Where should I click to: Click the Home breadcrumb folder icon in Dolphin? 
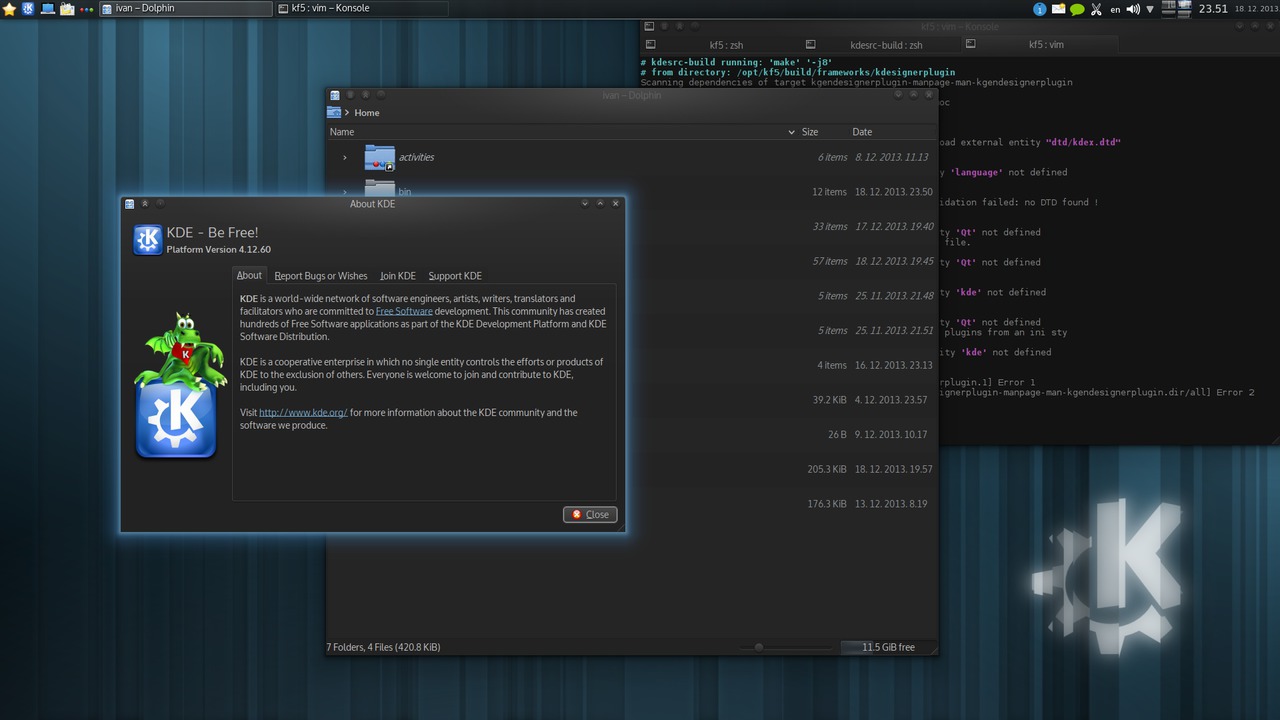pyautogui.click(x=334, y=112)
